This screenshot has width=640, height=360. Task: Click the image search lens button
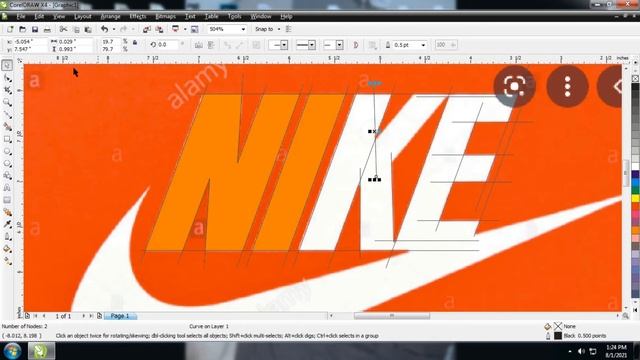tap(514, 86)
